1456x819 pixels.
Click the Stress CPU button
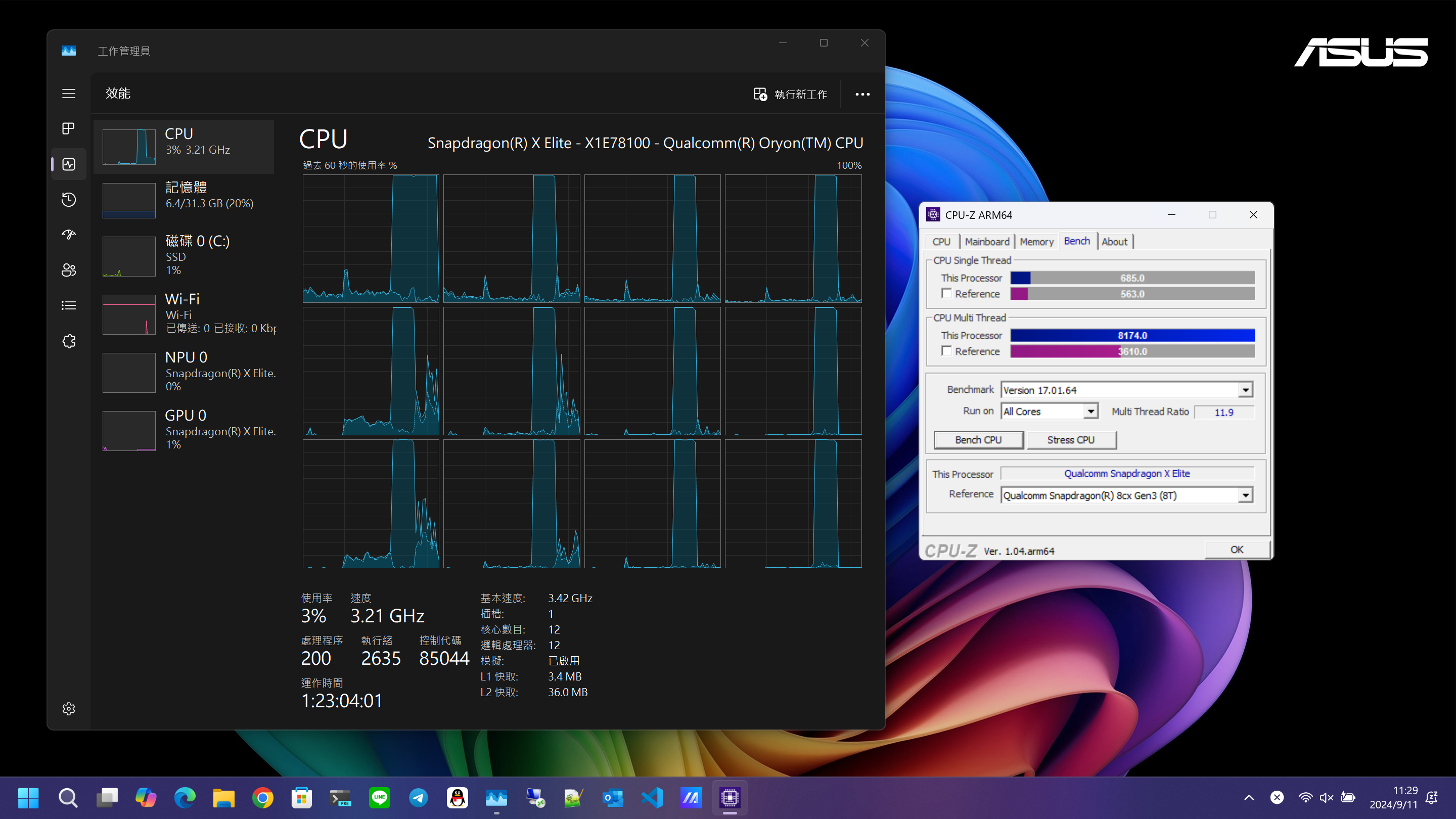pyautogui.click(x=1071, y=440)
